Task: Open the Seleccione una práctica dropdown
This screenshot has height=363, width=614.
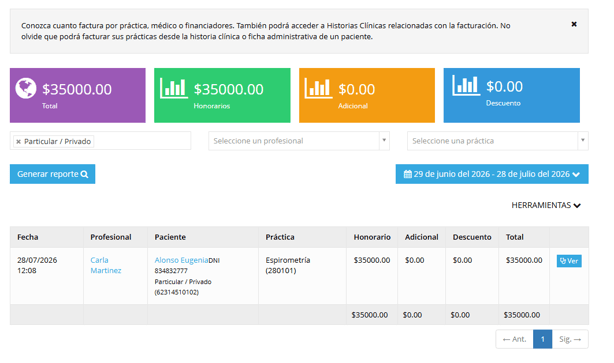Action: pos(498,141)
